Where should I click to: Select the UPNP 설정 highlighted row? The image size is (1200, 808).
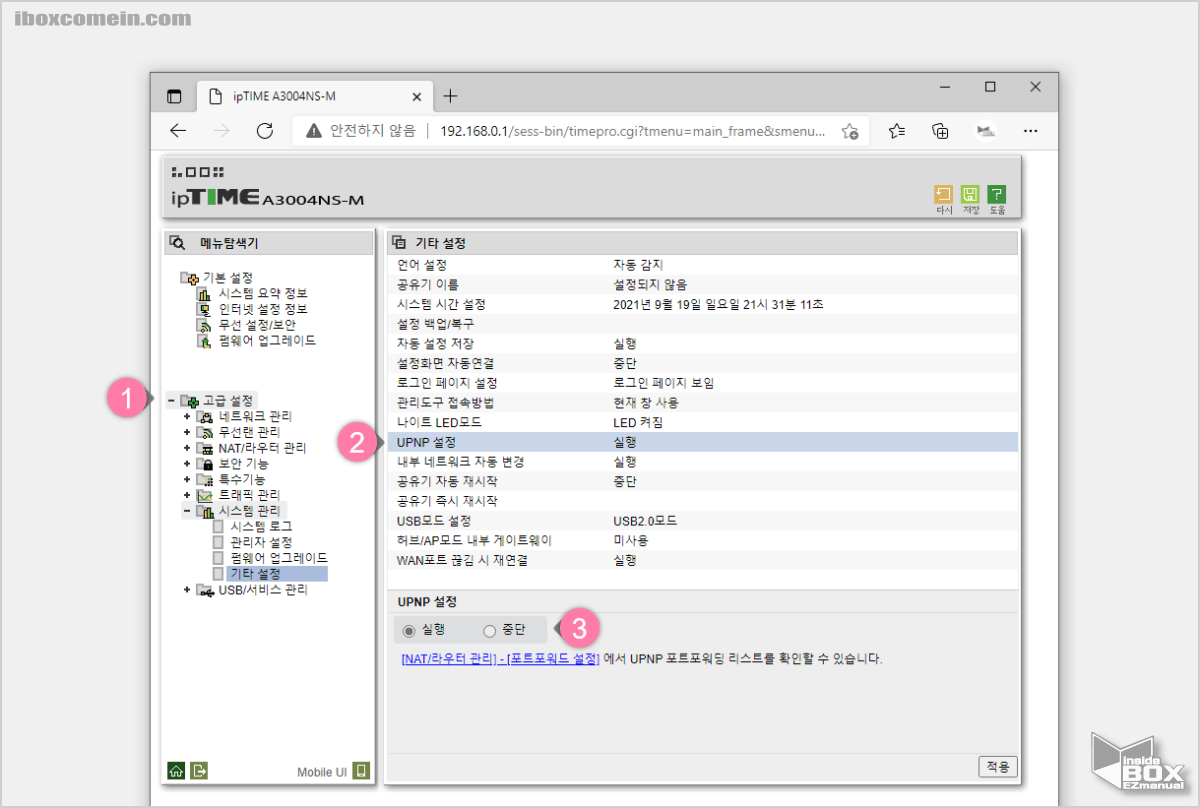(x=500, y=441)
